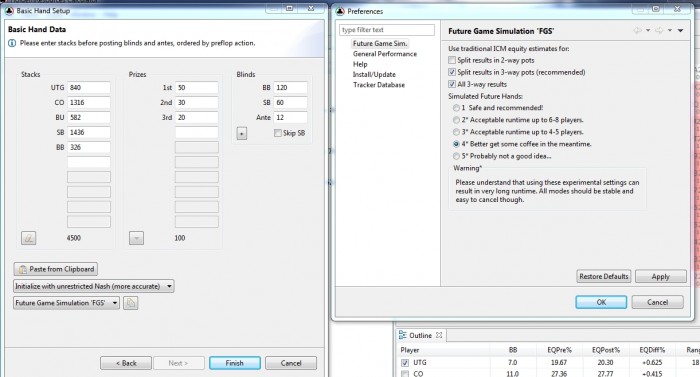Screen dimensions: 700x377
Task: Click the empty sixth stack field
Action: coord(88,162)
